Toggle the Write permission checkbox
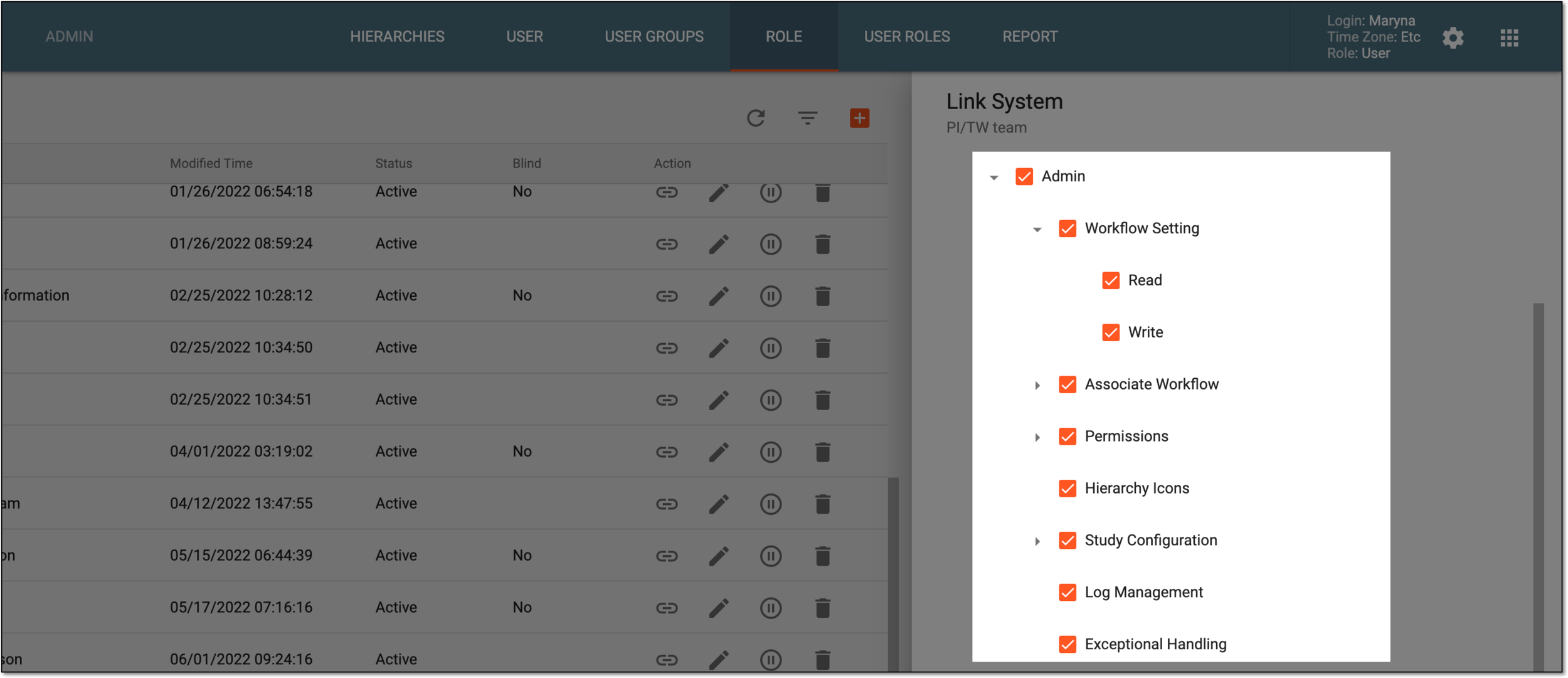 click(1110, 332)
